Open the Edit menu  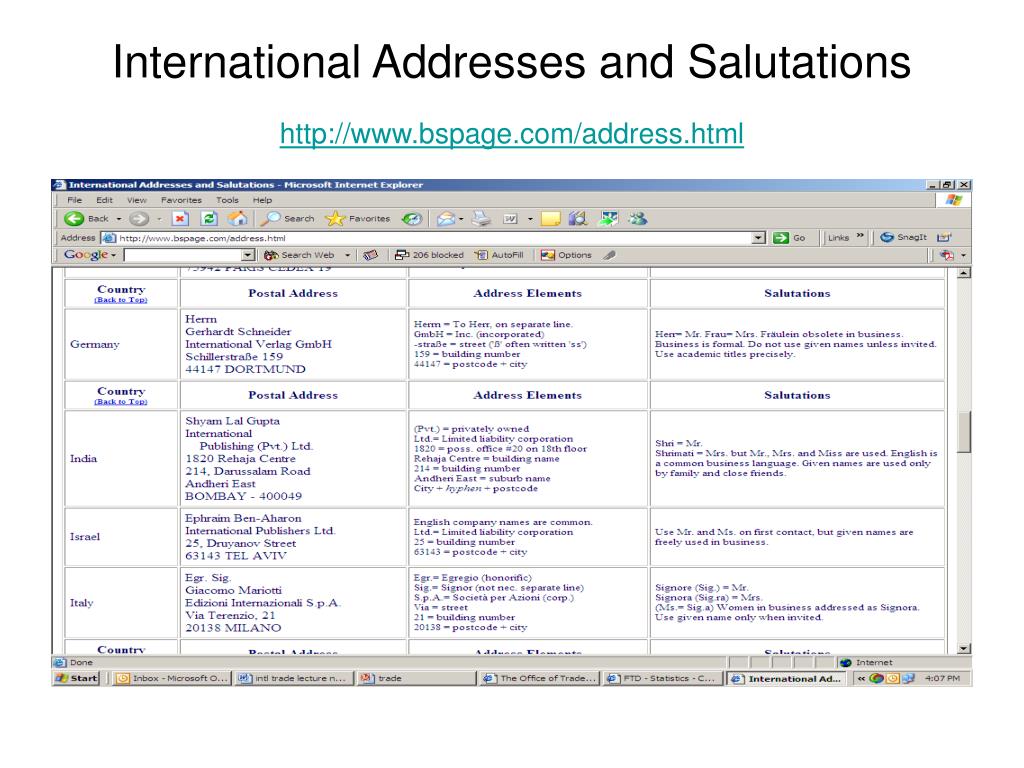click(104, 200)
